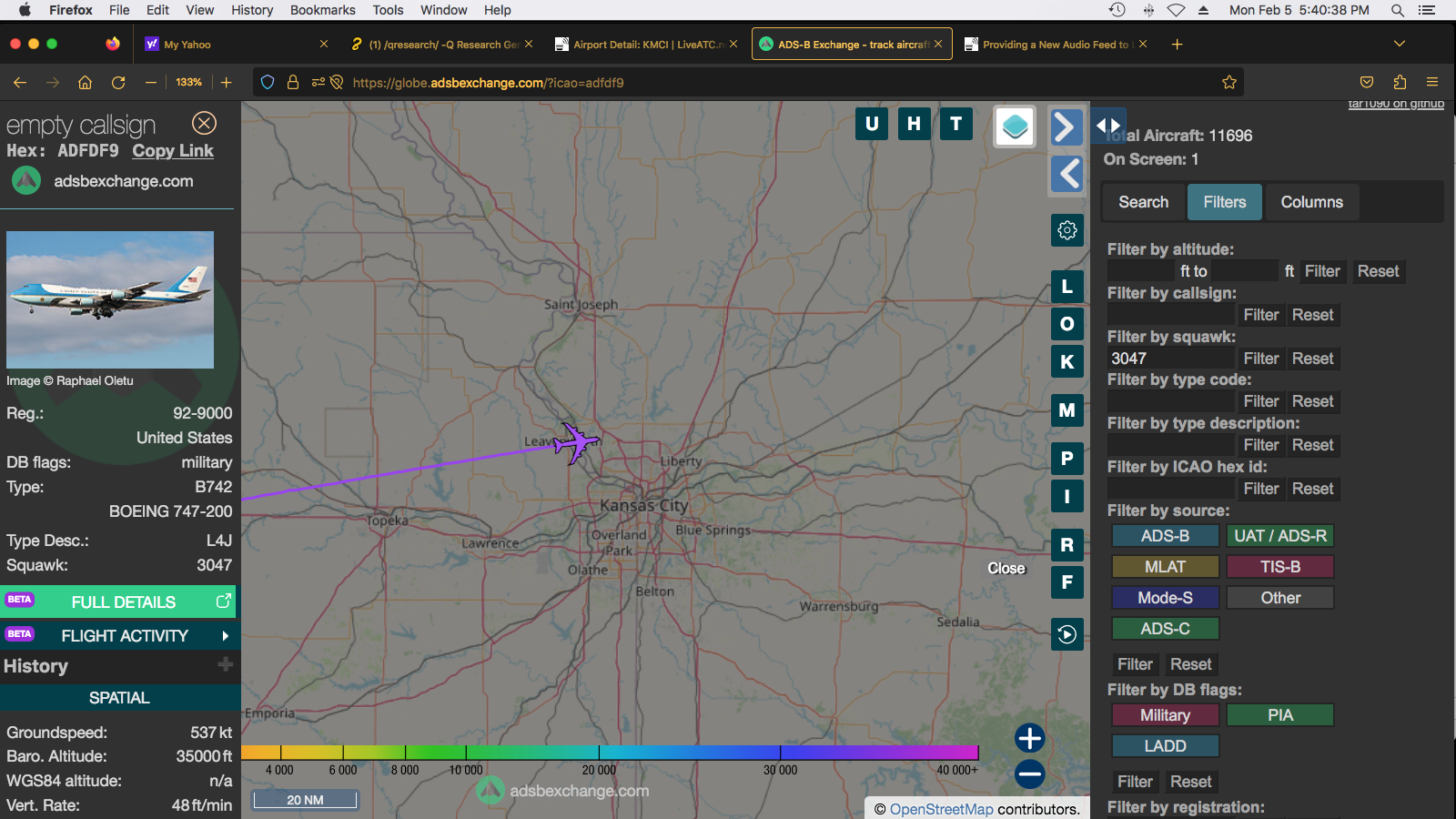This screenshot has width=1456, height=819.
Task: Toggle the L map option
Action: pos(1067,287)
